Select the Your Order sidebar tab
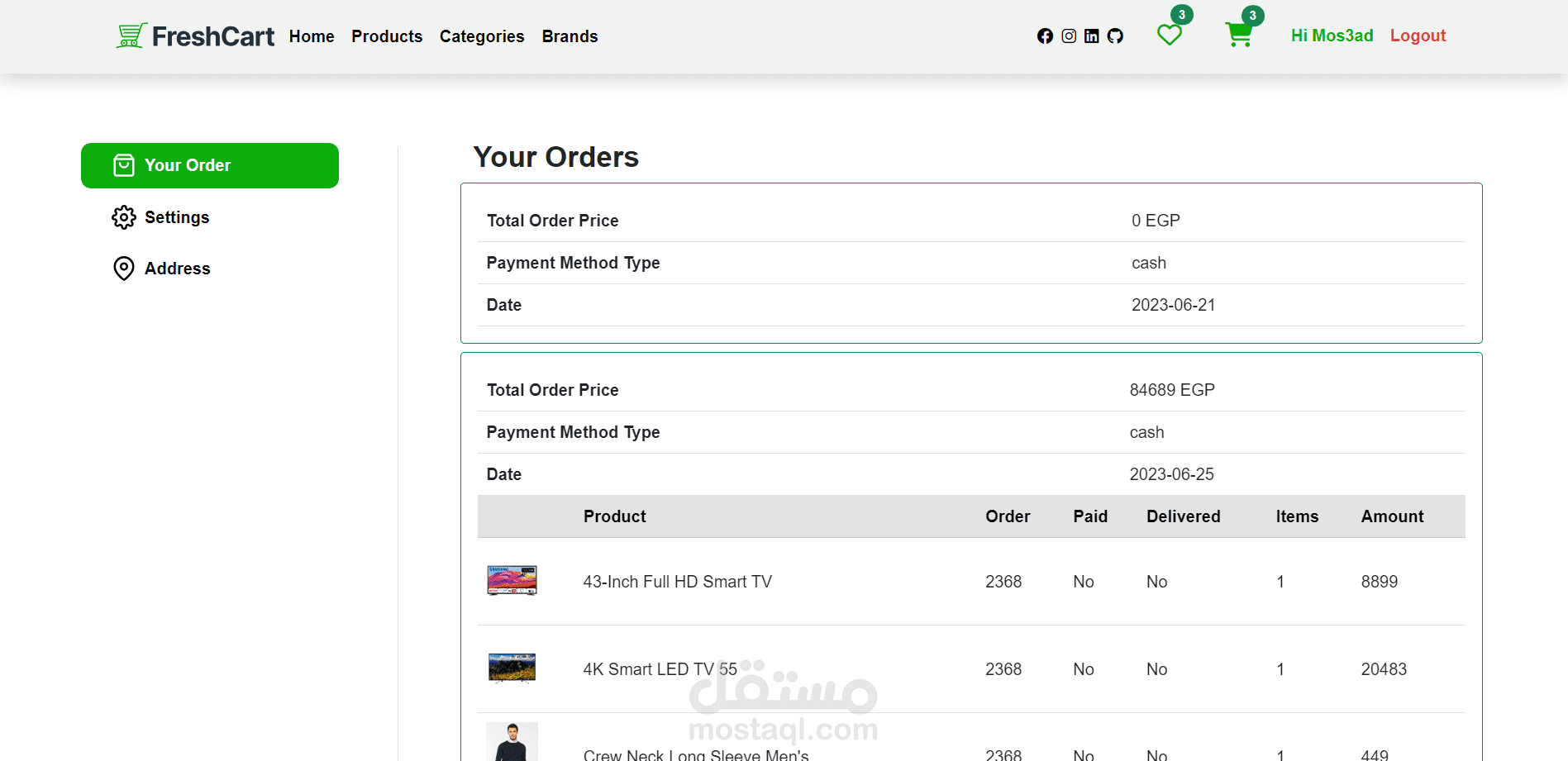Screen dimensions: 1568x761 (x=210, y=165)
